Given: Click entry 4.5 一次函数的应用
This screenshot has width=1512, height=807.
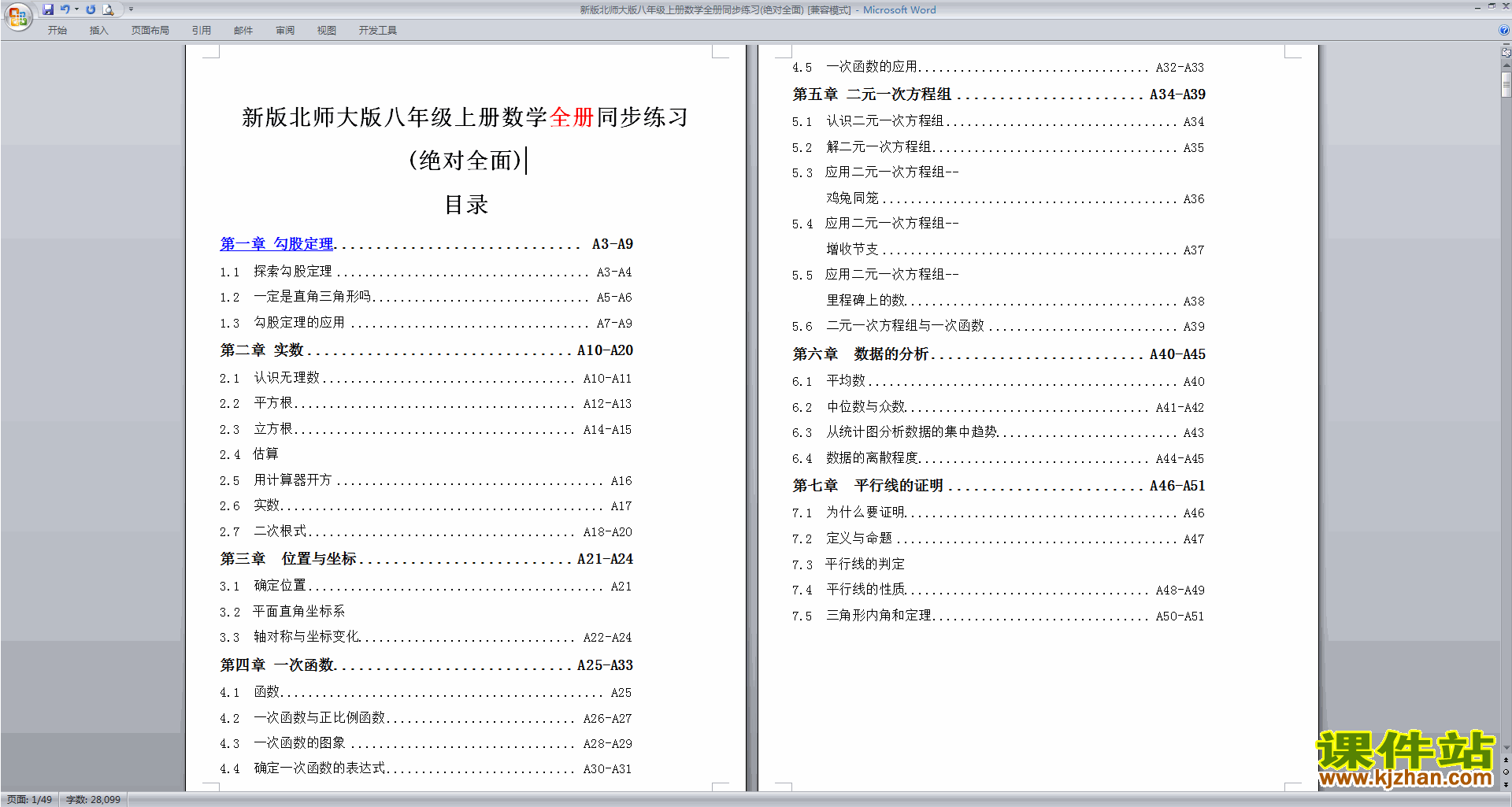Looking at the screenshot, I should 999,67.
